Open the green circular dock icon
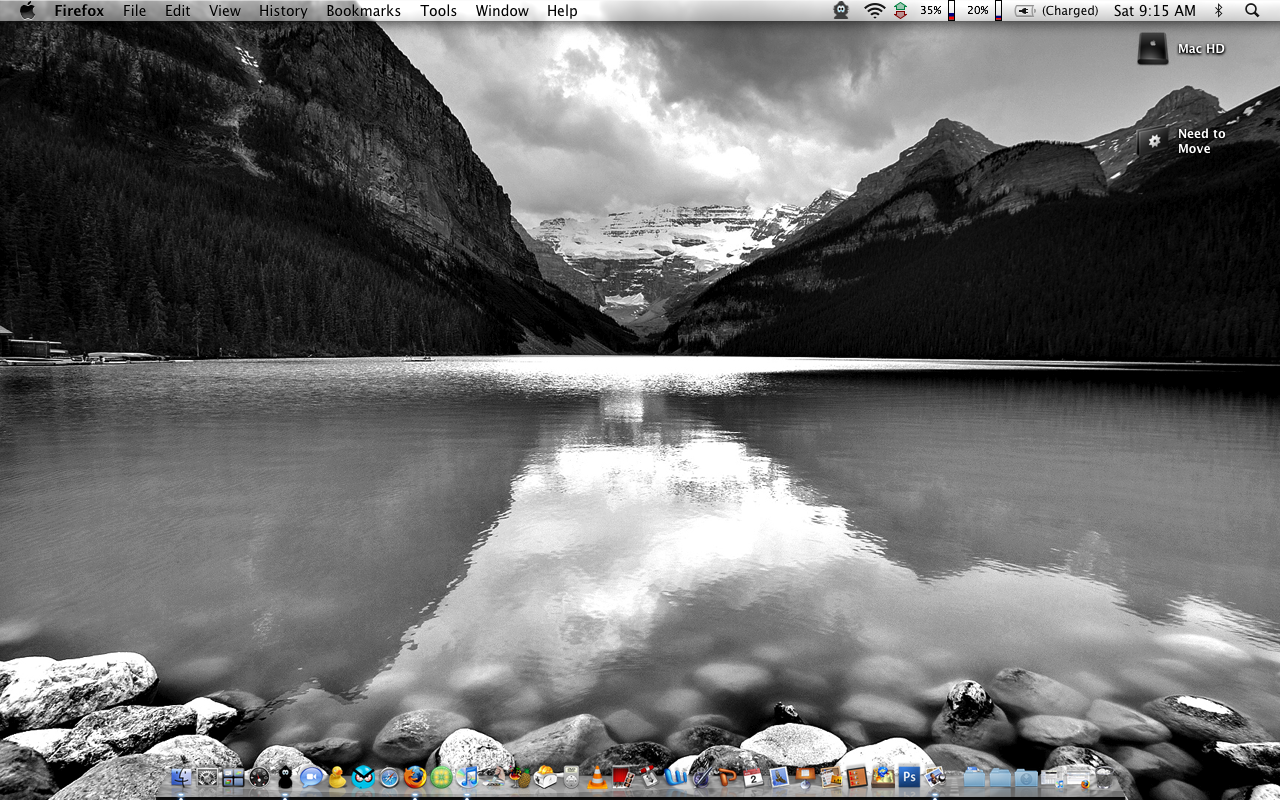 (x=441, y=777)
